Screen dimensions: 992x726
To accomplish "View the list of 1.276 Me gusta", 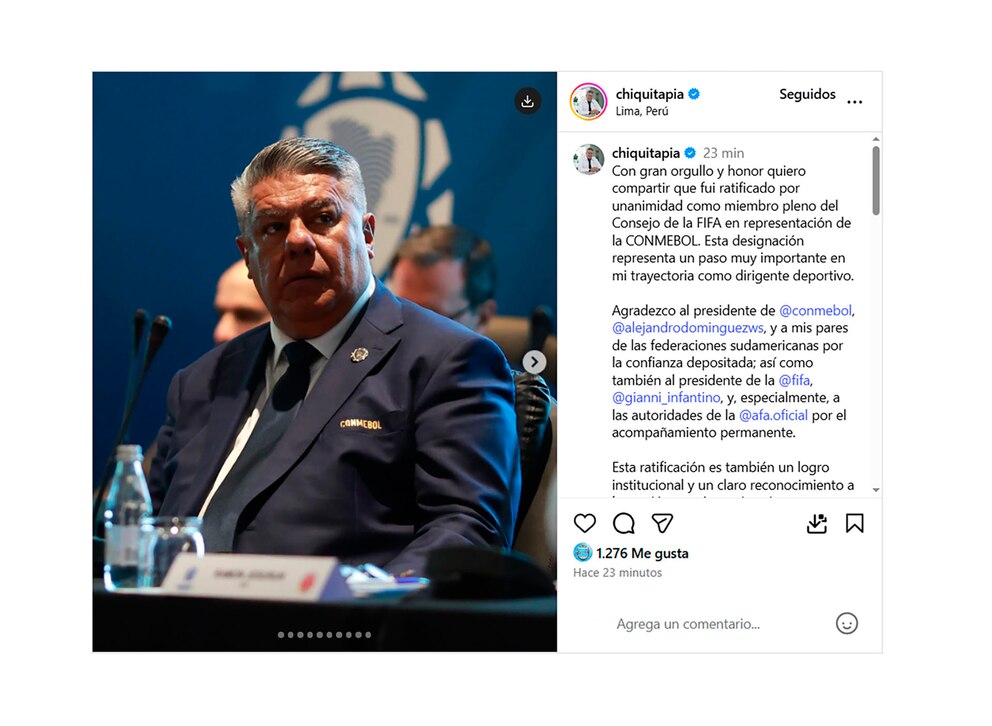I will [x=642, y=553].
